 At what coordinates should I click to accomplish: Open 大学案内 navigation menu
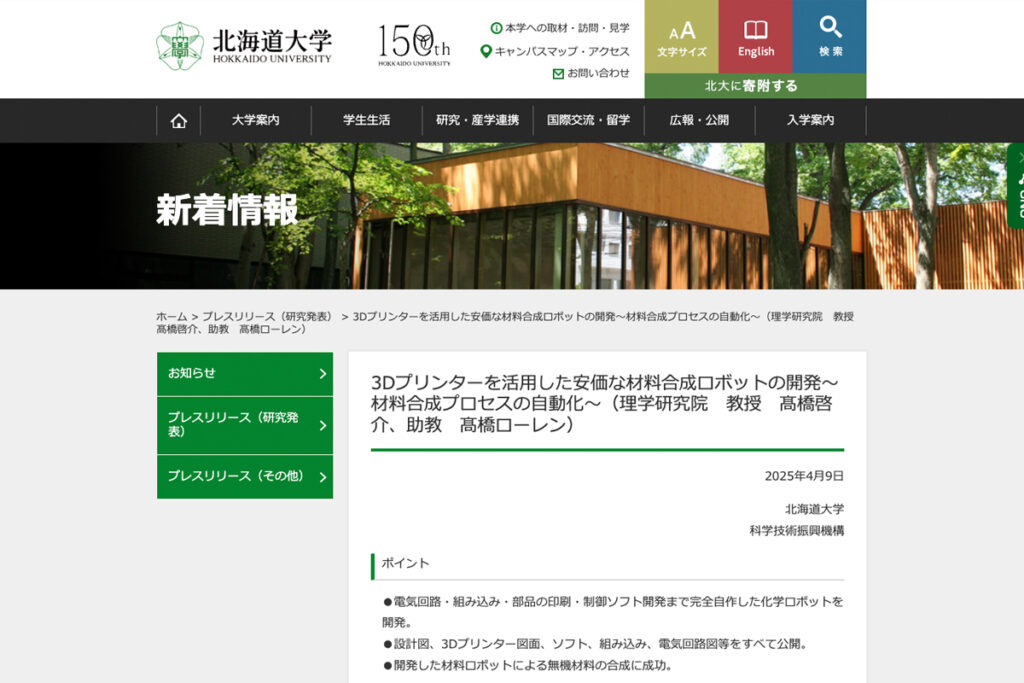pyautogui.click(x=255, y=121)
